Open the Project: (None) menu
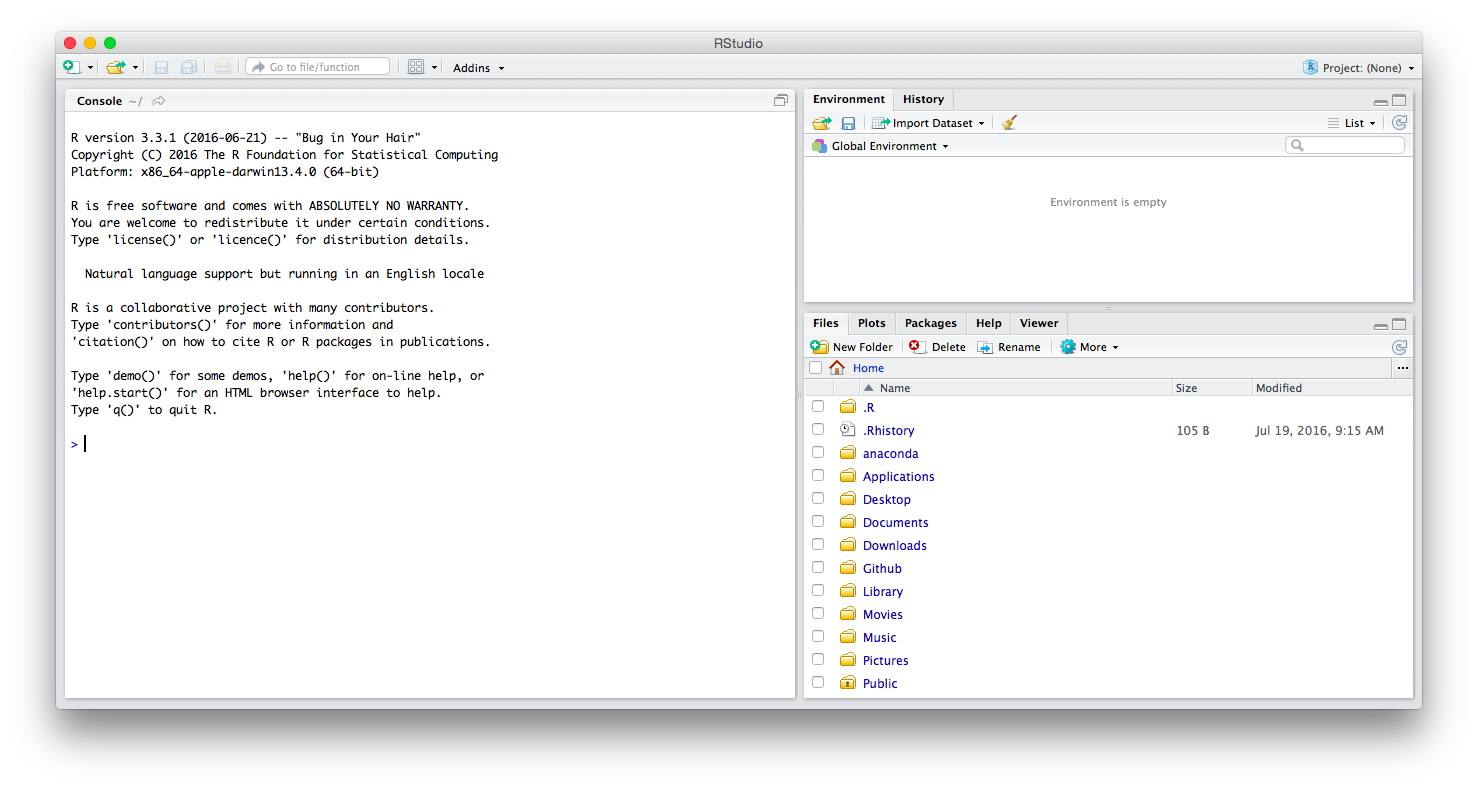Image resolution: width=1478 pixels, height=789 pixels. pos(1359,68)
